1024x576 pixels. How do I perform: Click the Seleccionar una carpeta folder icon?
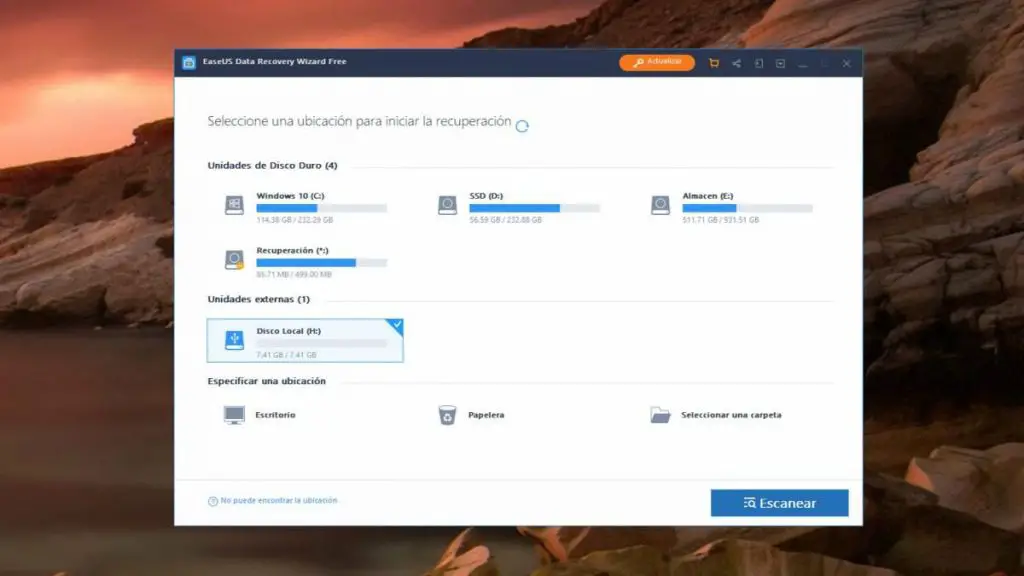(660, 415)
